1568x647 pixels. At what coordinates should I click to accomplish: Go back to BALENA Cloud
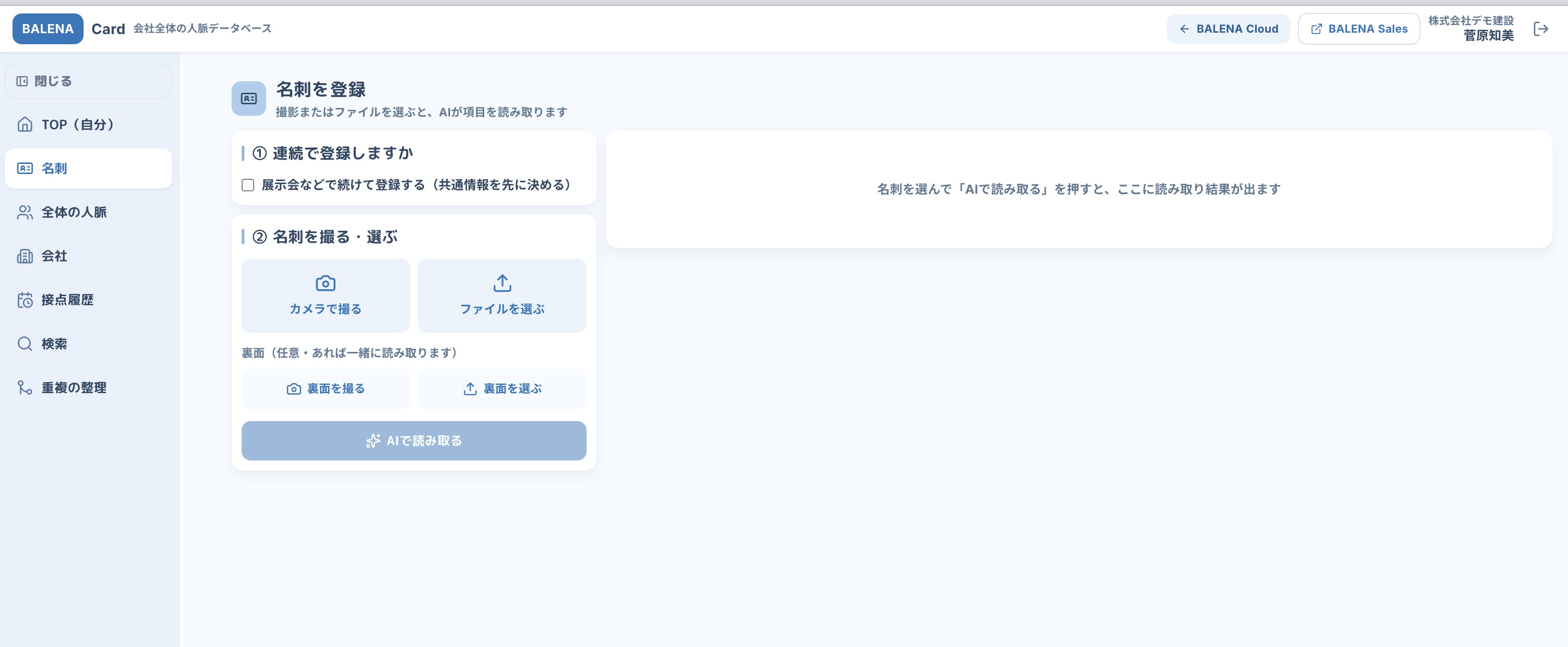click(x=1228, y=29)
